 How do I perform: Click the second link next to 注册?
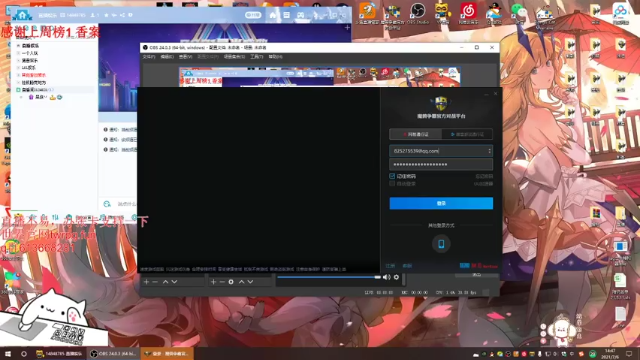407,266
